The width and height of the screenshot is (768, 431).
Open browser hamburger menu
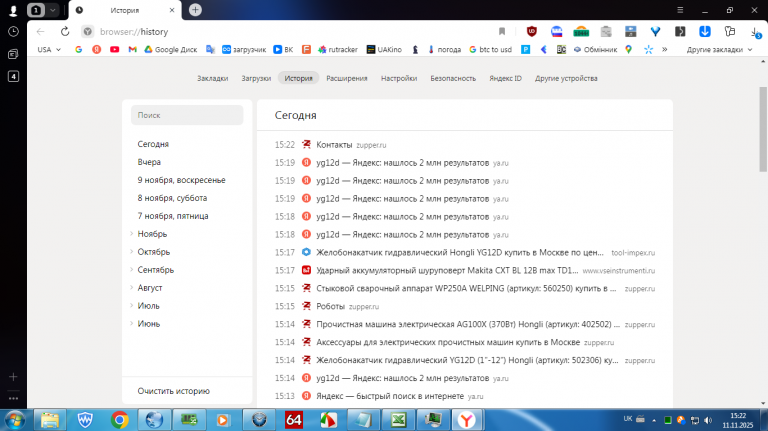point(680,10)
